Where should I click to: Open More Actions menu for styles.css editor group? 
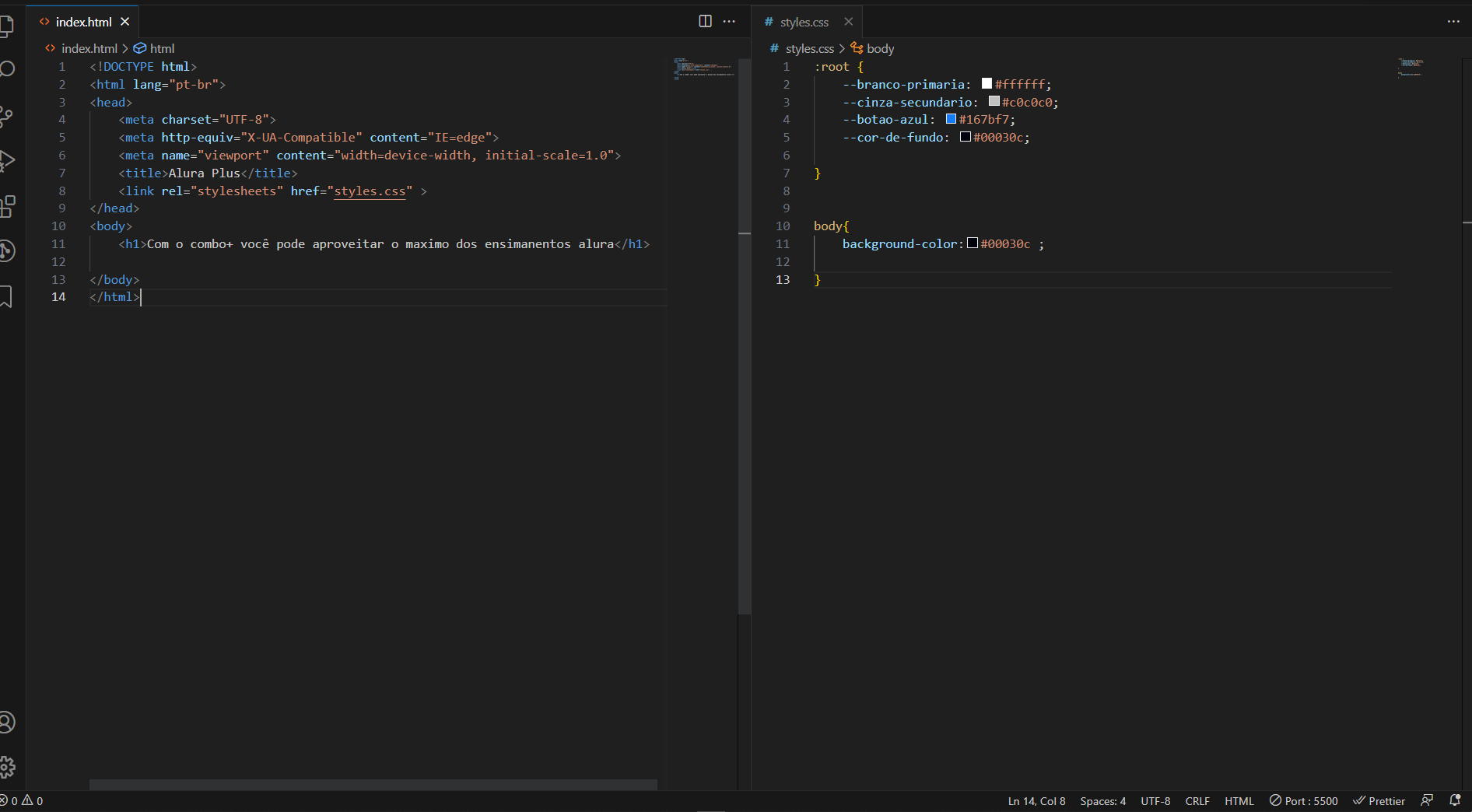click(x=1453, y=21)
